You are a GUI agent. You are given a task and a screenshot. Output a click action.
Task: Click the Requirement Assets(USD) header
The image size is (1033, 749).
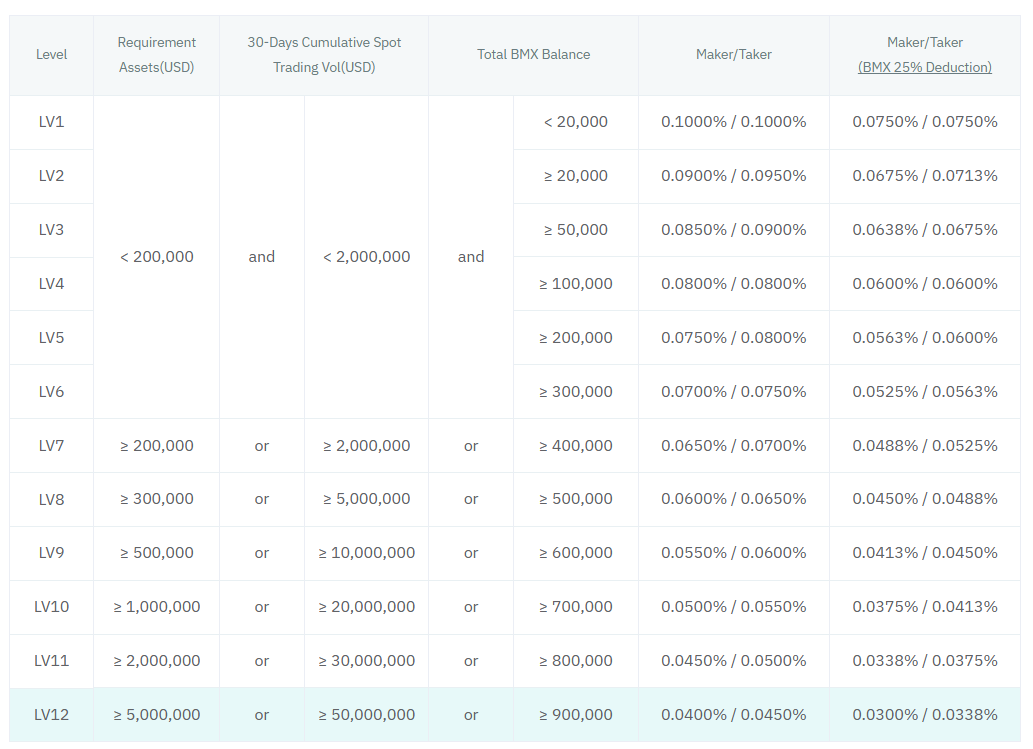pyautogui.click(x=157, y=55)
